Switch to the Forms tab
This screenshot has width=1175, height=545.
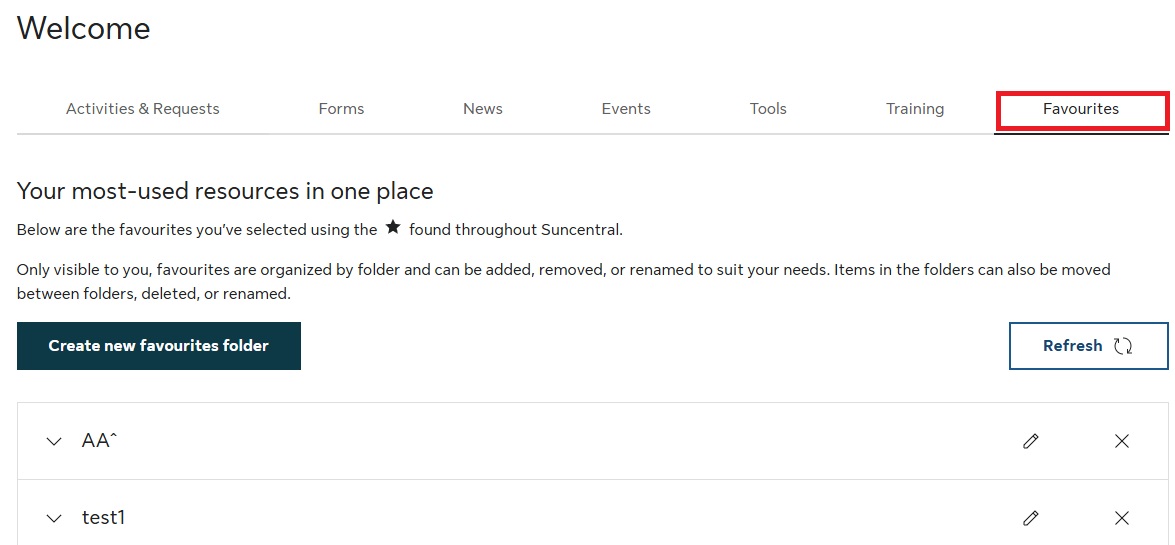click(341, 109)
